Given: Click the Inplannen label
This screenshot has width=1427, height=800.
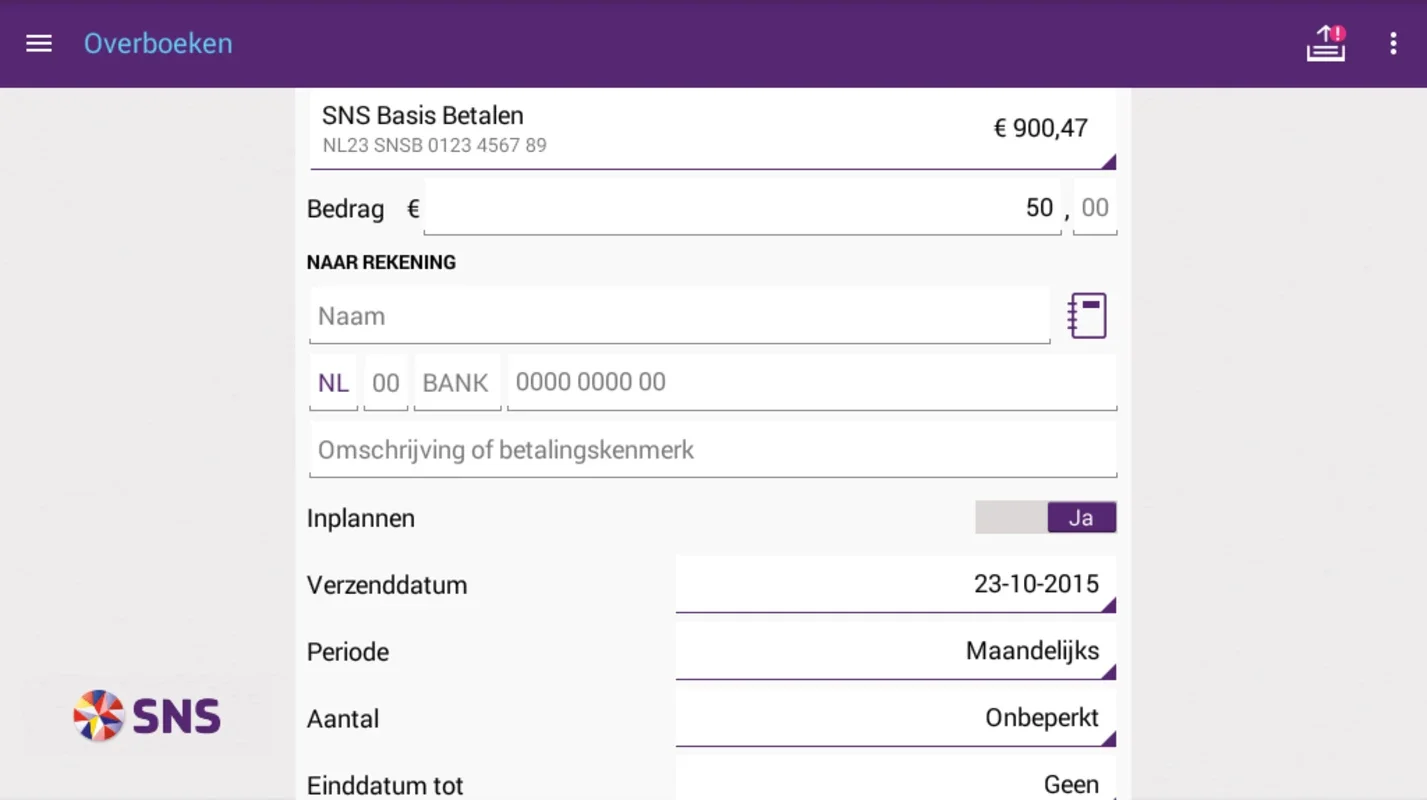Looking at the screenshot, I should [x=361, y=518].
